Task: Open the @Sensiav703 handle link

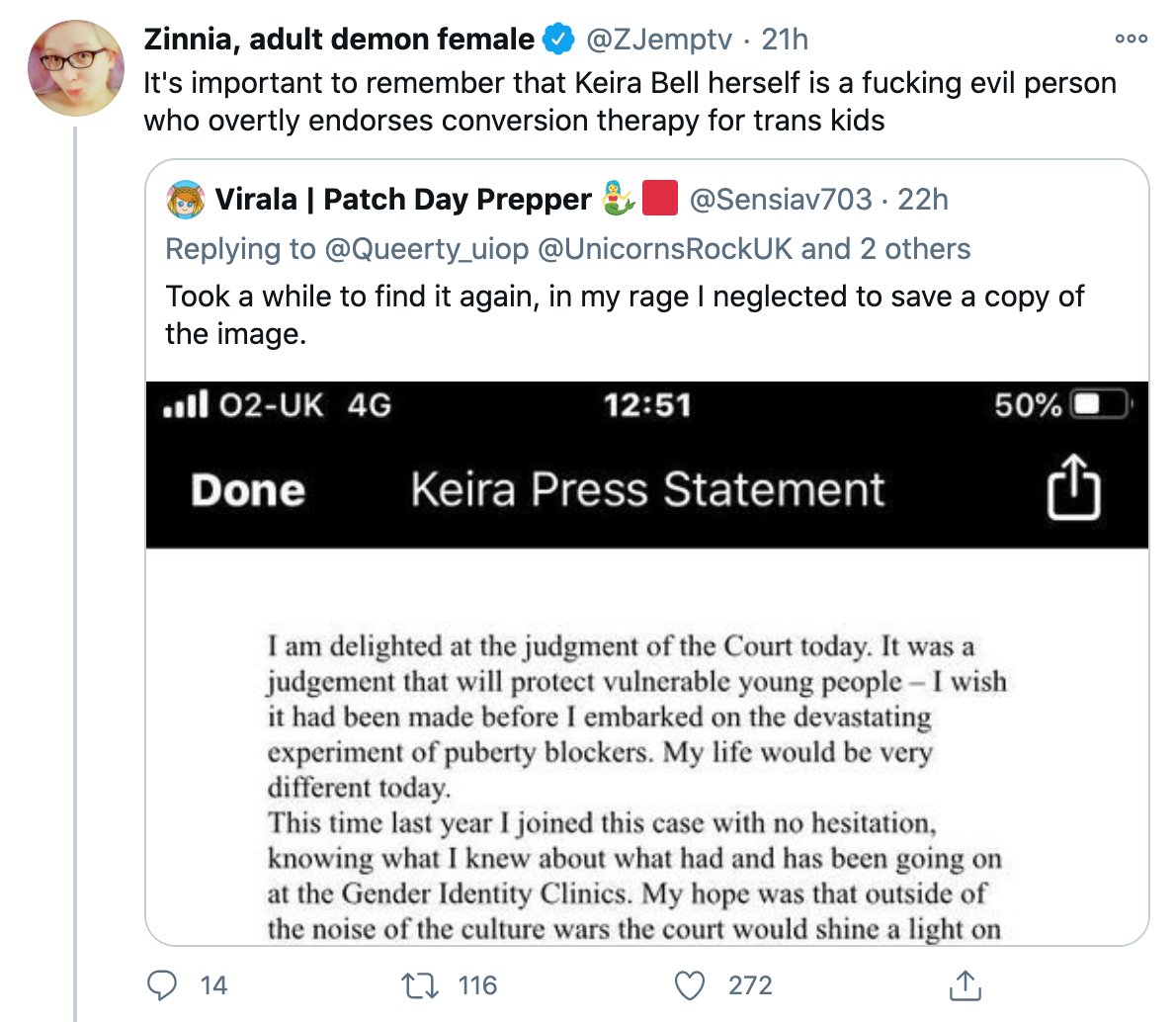Action: 780,200
